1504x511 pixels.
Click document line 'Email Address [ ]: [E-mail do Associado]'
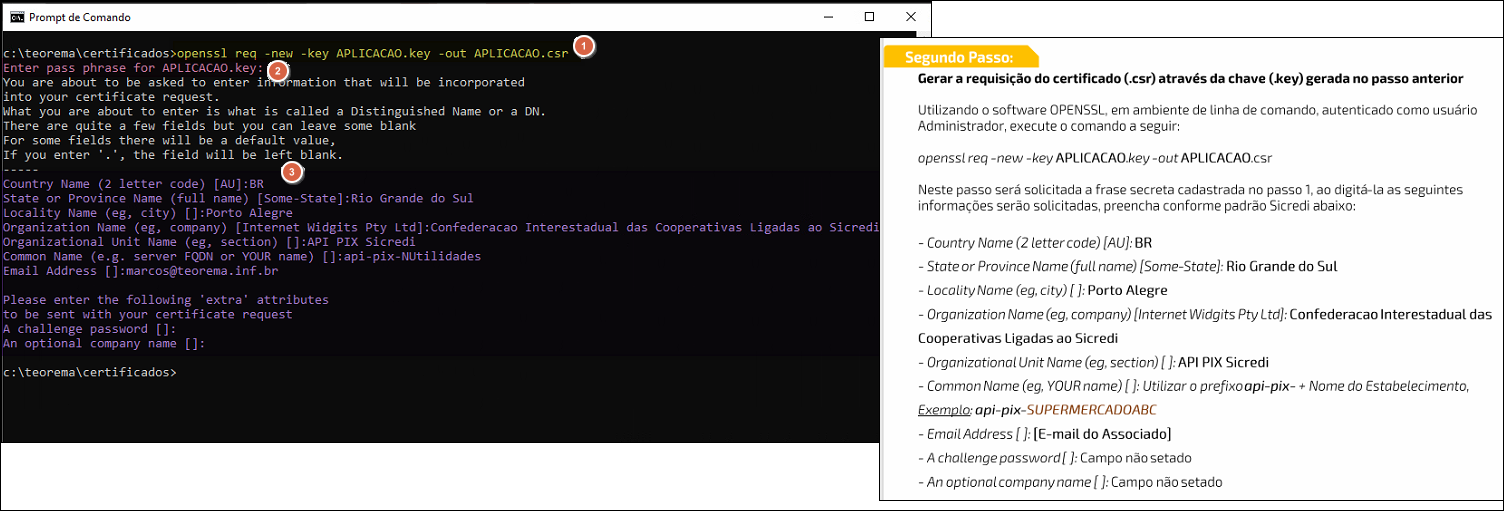coord(1044,435)
